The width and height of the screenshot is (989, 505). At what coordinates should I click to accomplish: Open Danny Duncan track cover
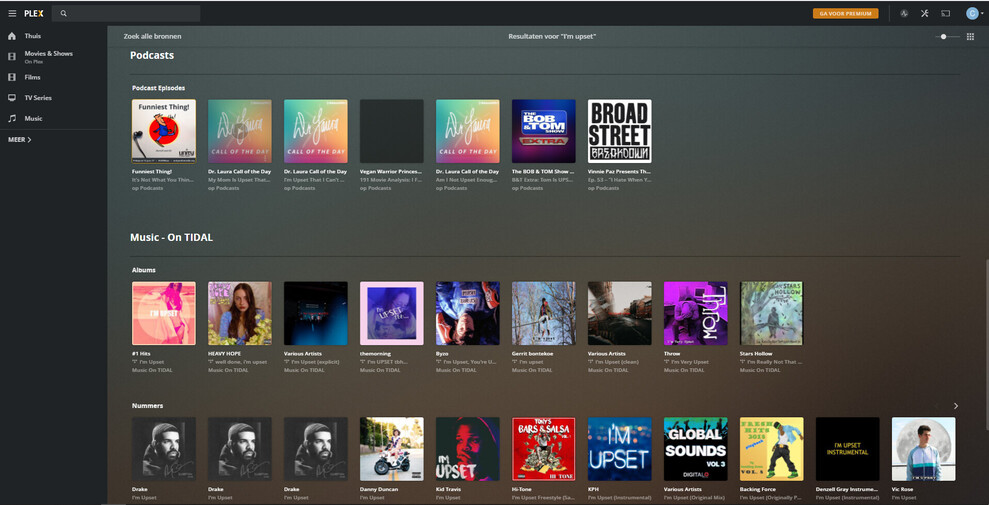(392, 449)
